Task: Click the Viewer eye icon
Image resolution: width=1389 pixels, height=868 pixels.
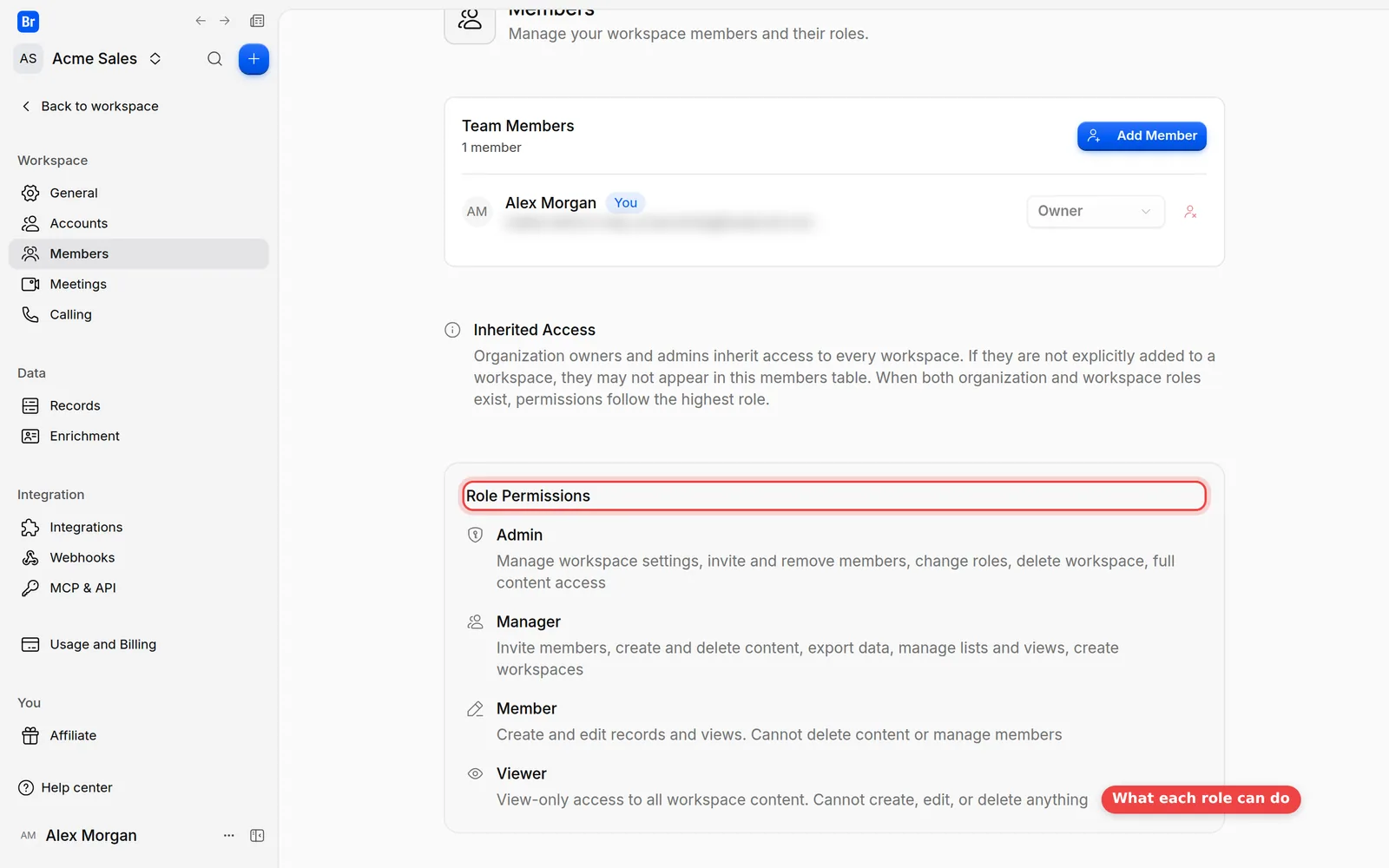Action: pos(475,773)
